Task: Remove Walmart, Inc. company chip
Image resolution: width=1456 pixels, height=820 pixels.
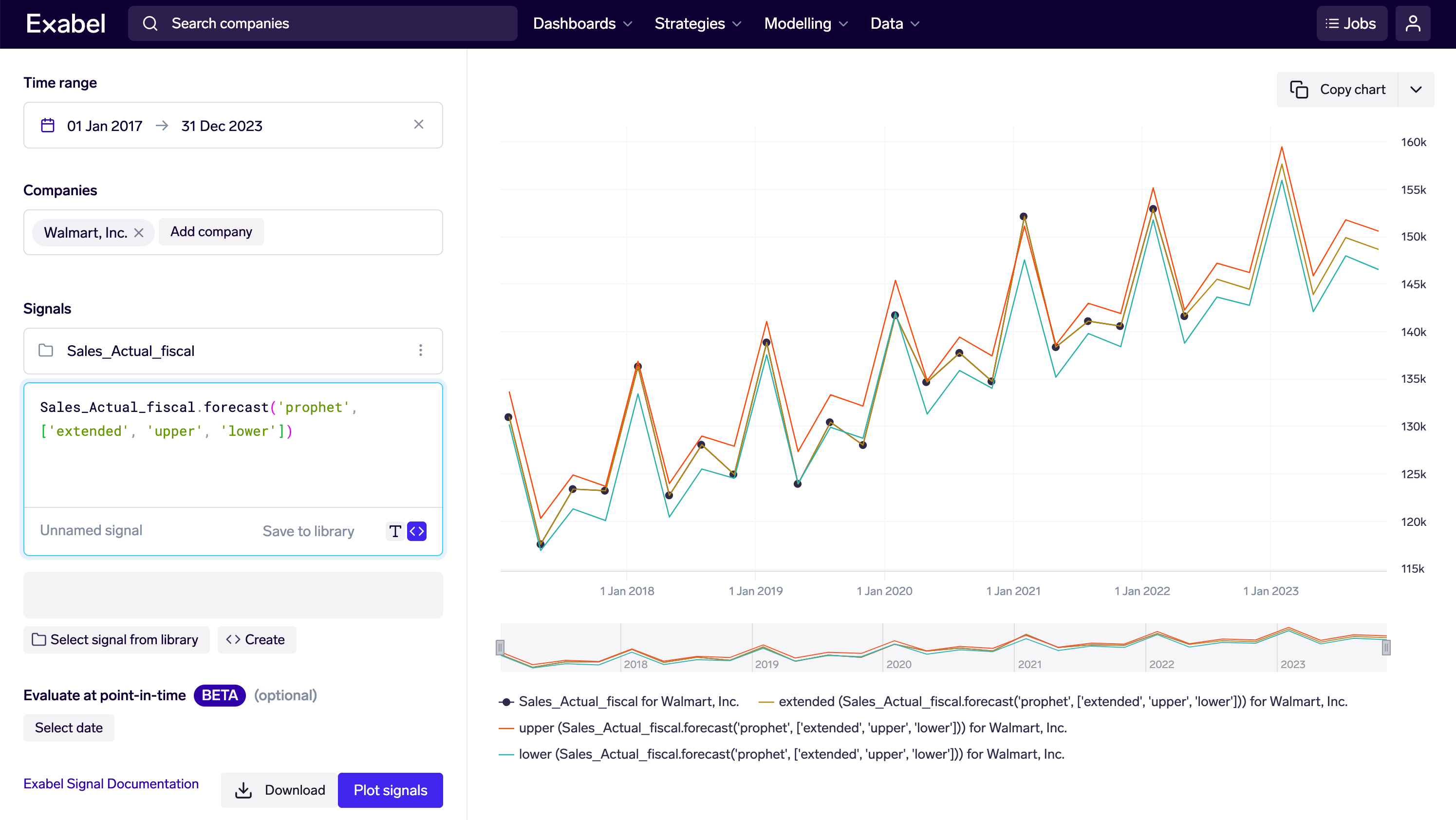Action: 139,233
